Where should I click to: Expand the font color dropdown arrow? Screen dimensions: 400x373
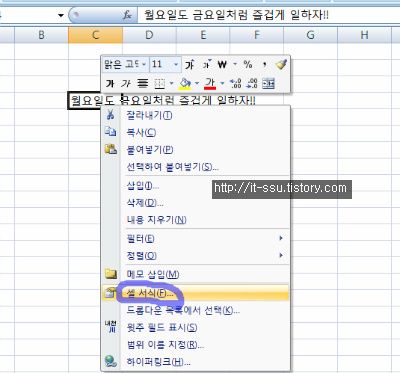pyautogui.click(x=222, y=83)
